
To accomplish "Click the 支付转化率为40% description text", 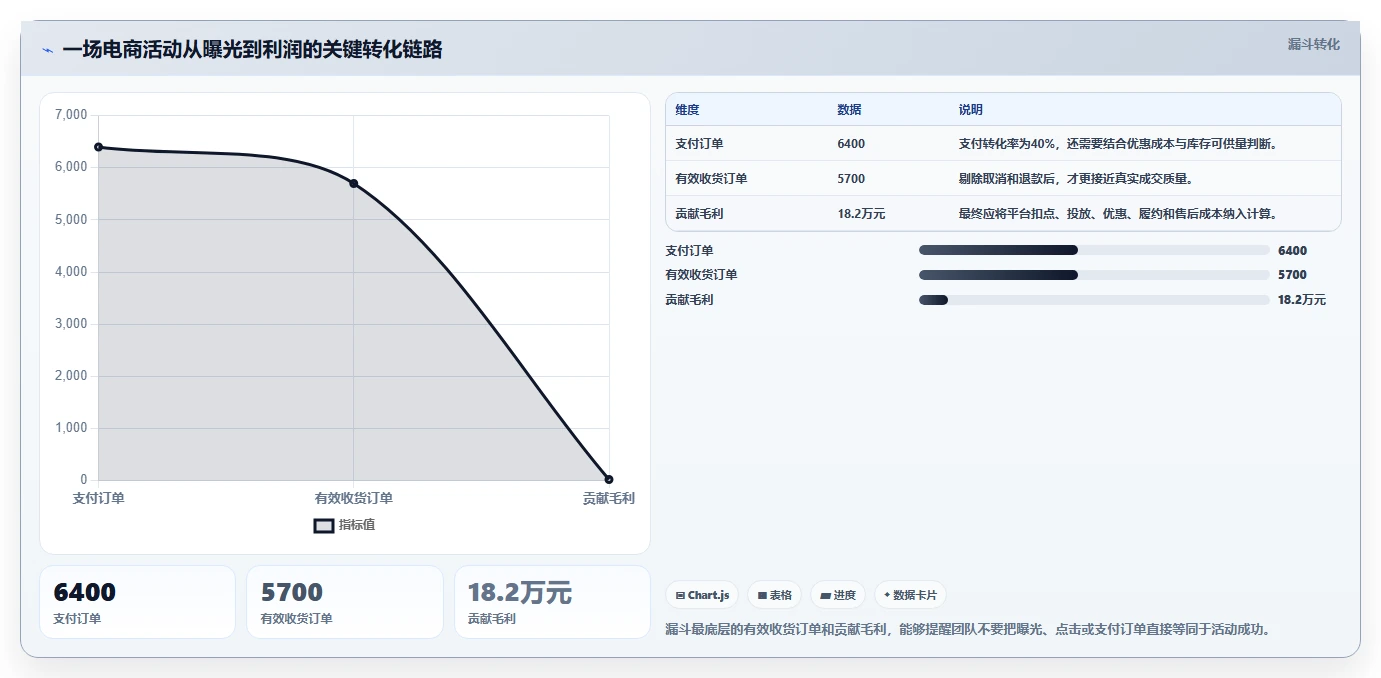I will [x=1118, y=144].
